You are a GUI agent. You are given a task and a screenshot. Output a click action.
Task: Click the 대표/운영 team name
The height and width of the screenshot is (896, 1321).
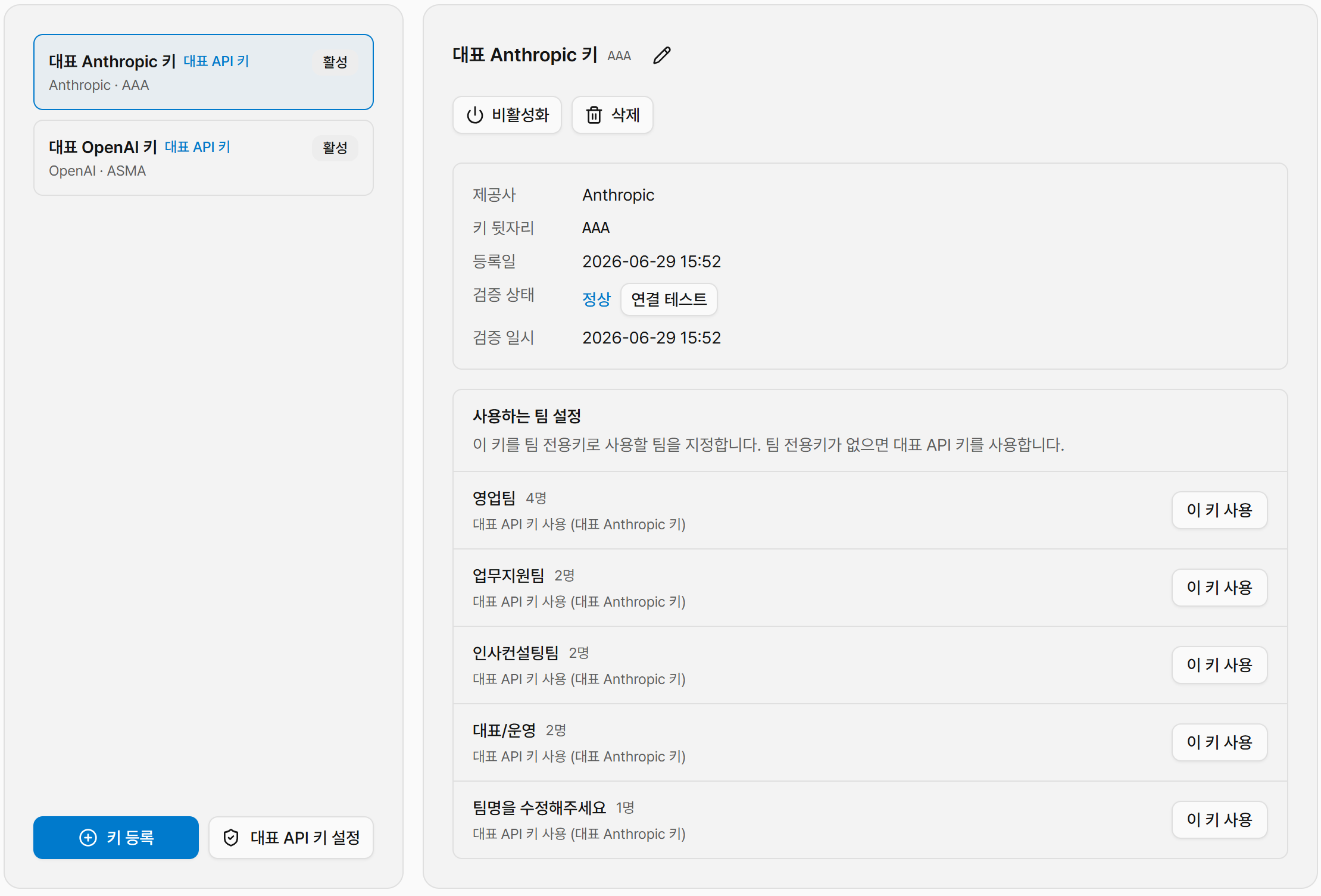pos(504,730)
